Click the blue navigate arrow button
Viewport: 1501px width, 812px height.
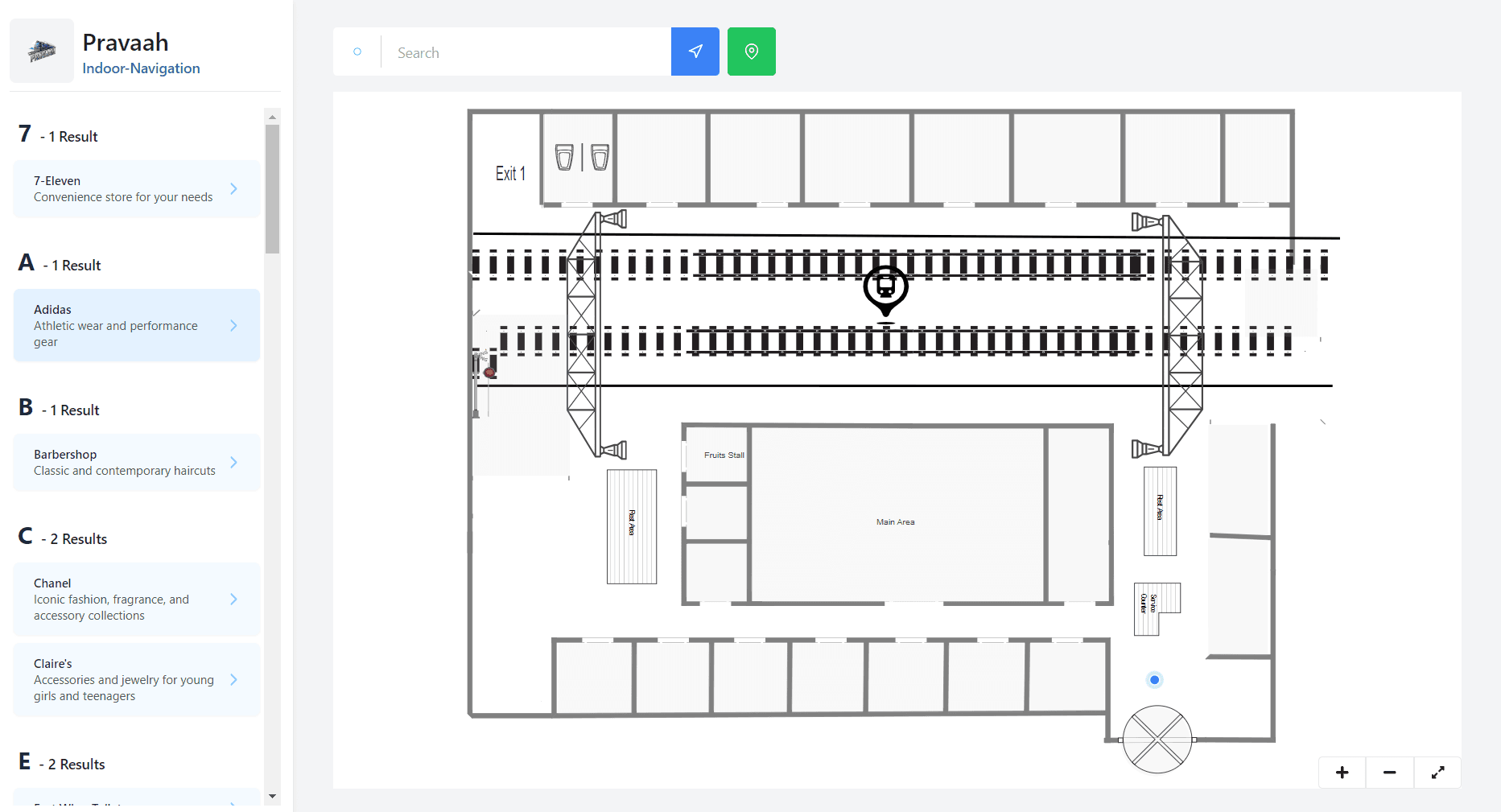pos(695,52)
